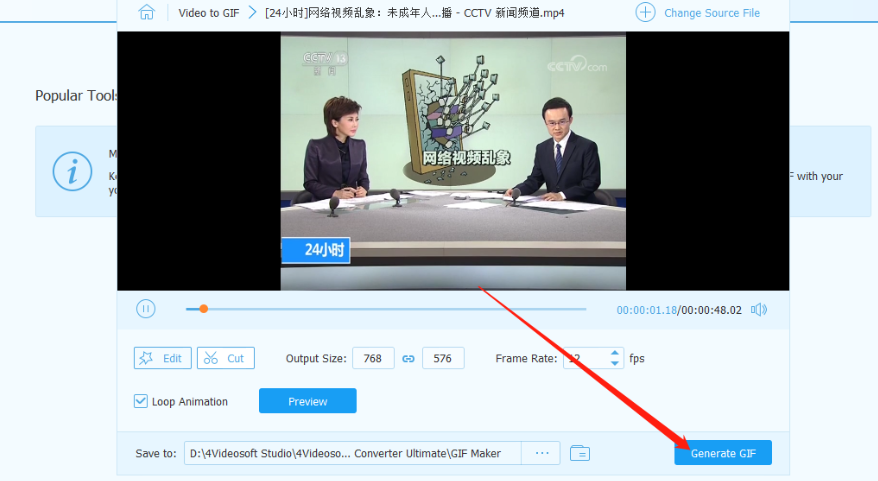Click the source file name .mp4 title
The height and width of the screenshot is (481, 878).
click(x=414, y=13)
